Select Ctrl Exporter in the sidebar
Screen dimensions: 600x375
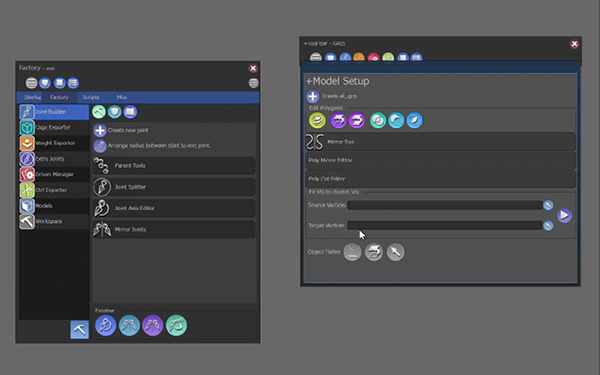point(54,190)
